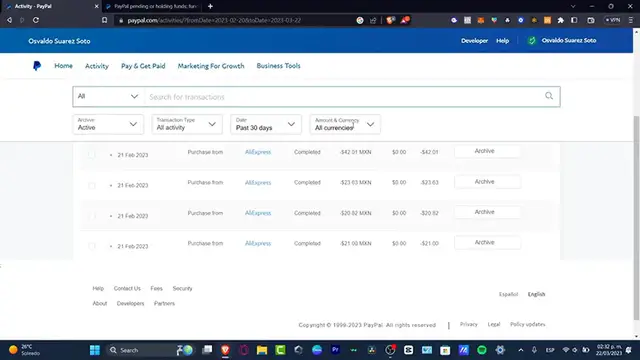Click the PayPal logo icon
Screen dimensions: 640x360
[37, 66]
